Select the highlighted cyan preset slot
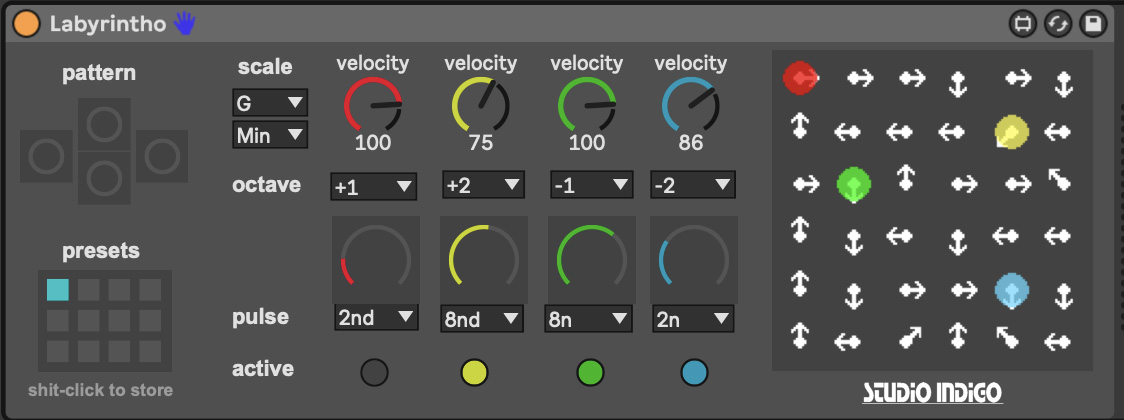 click(x=58, y=290)
